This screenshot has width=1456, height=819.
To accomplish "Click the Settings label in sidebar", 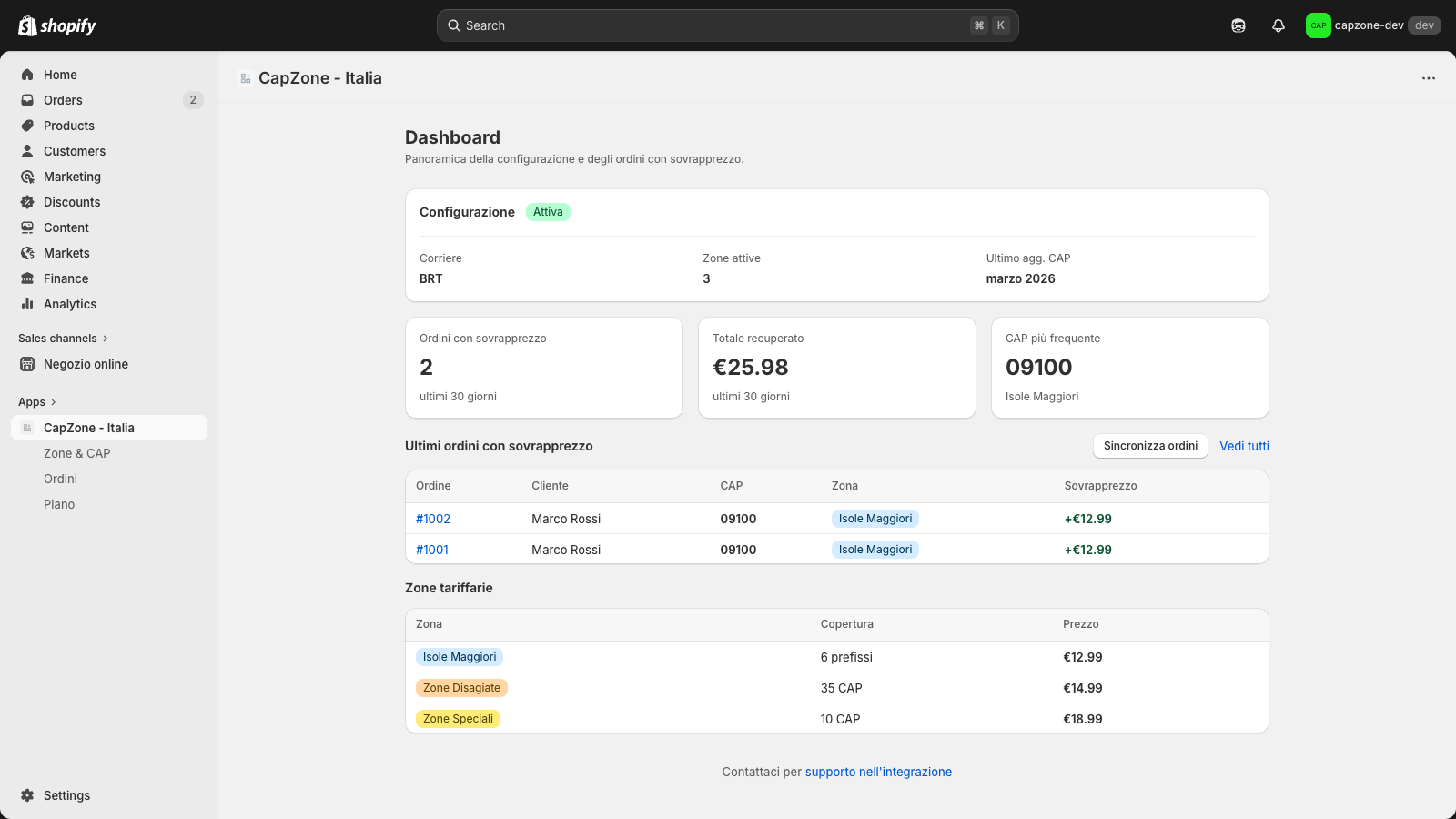I will click(x=67, y=795).
